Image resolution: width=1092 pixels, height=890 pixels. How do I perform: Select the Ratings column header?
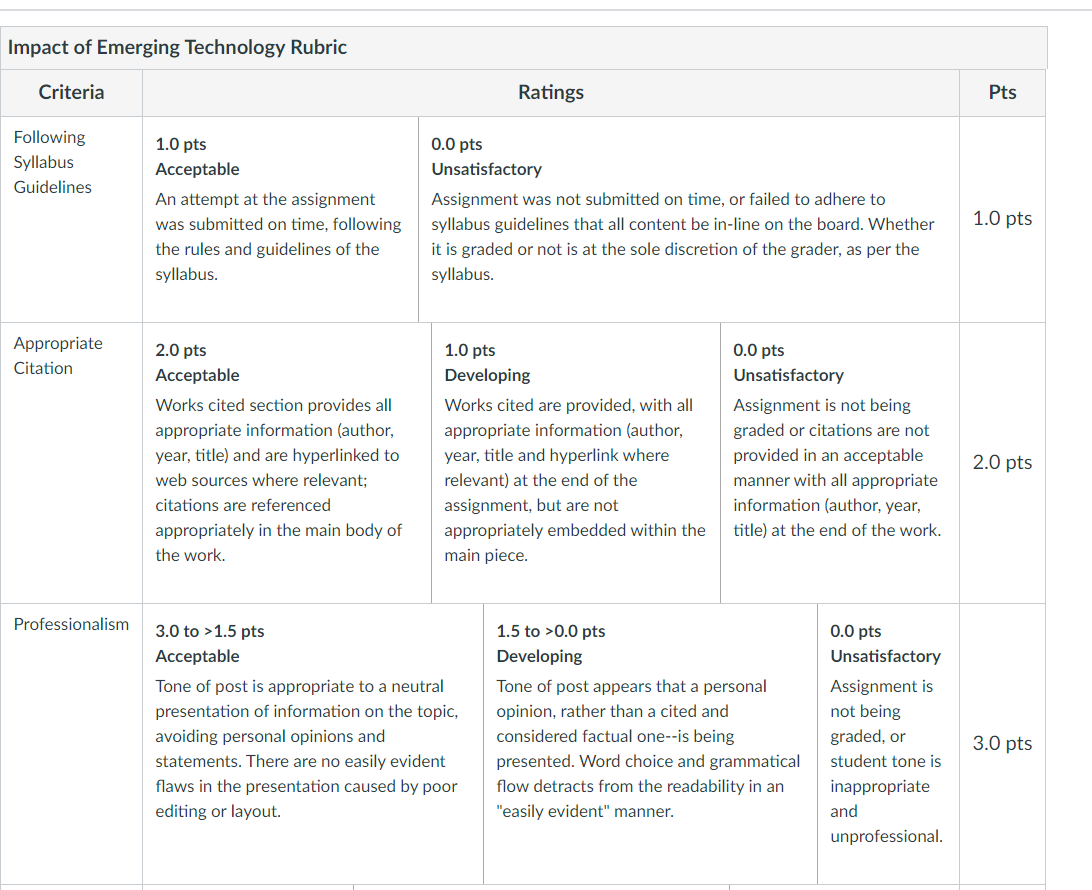click(551, 93)
